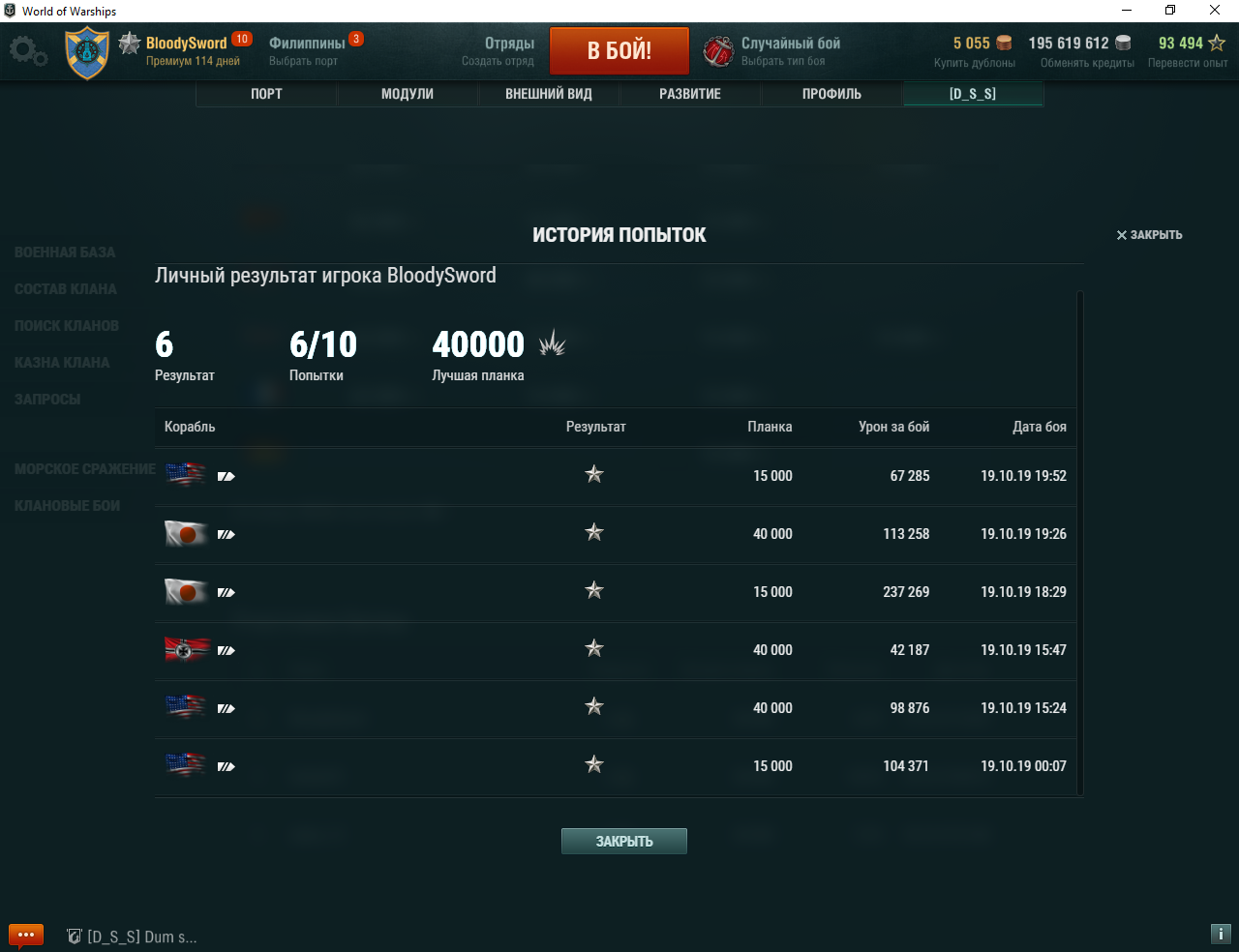Click Japanese flag for 113 258 damage row
Image resolution: width=1239 pixels, height=952 pixels.
click(186, 533)
